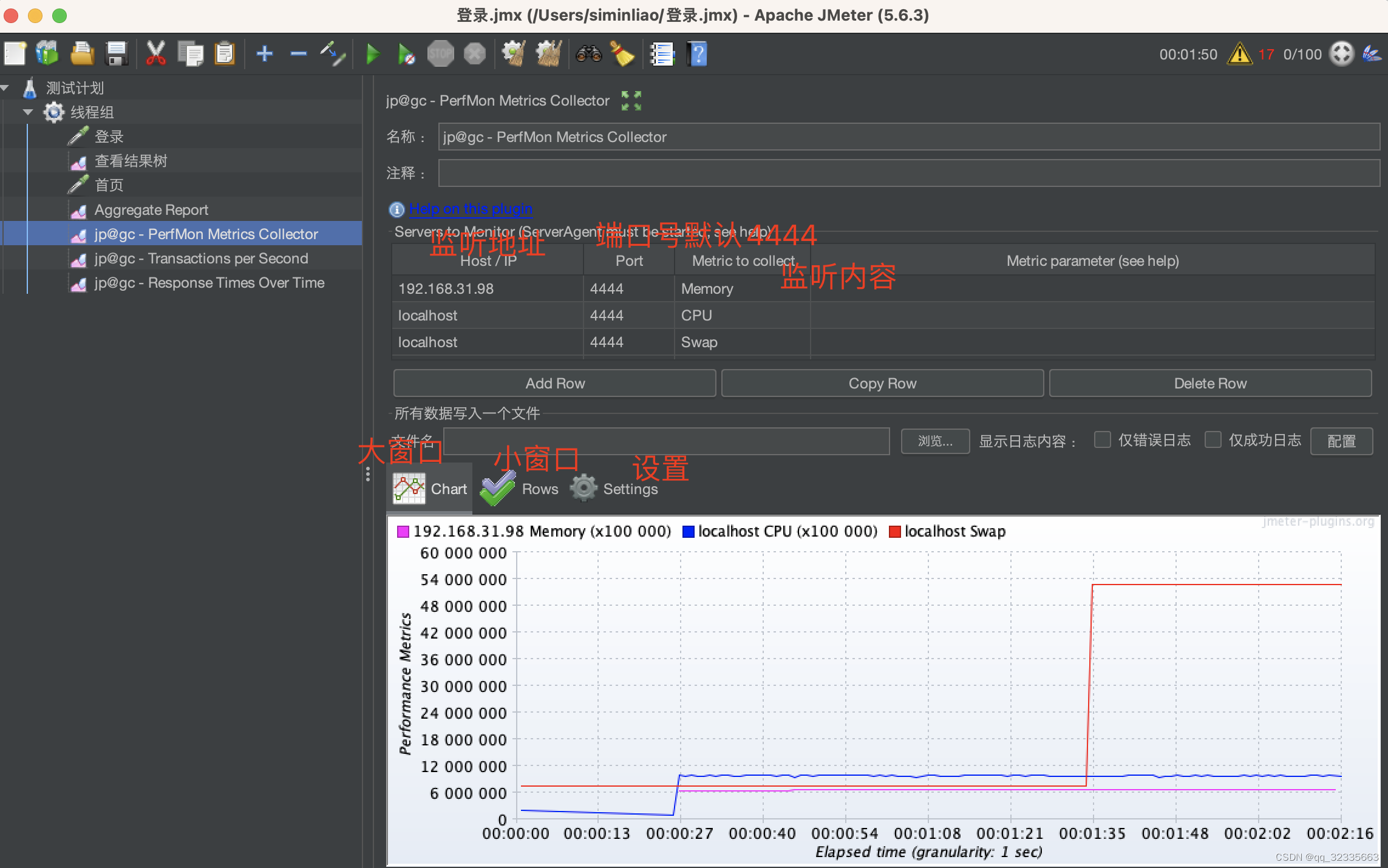Start test without pauses

pos(406,53)
